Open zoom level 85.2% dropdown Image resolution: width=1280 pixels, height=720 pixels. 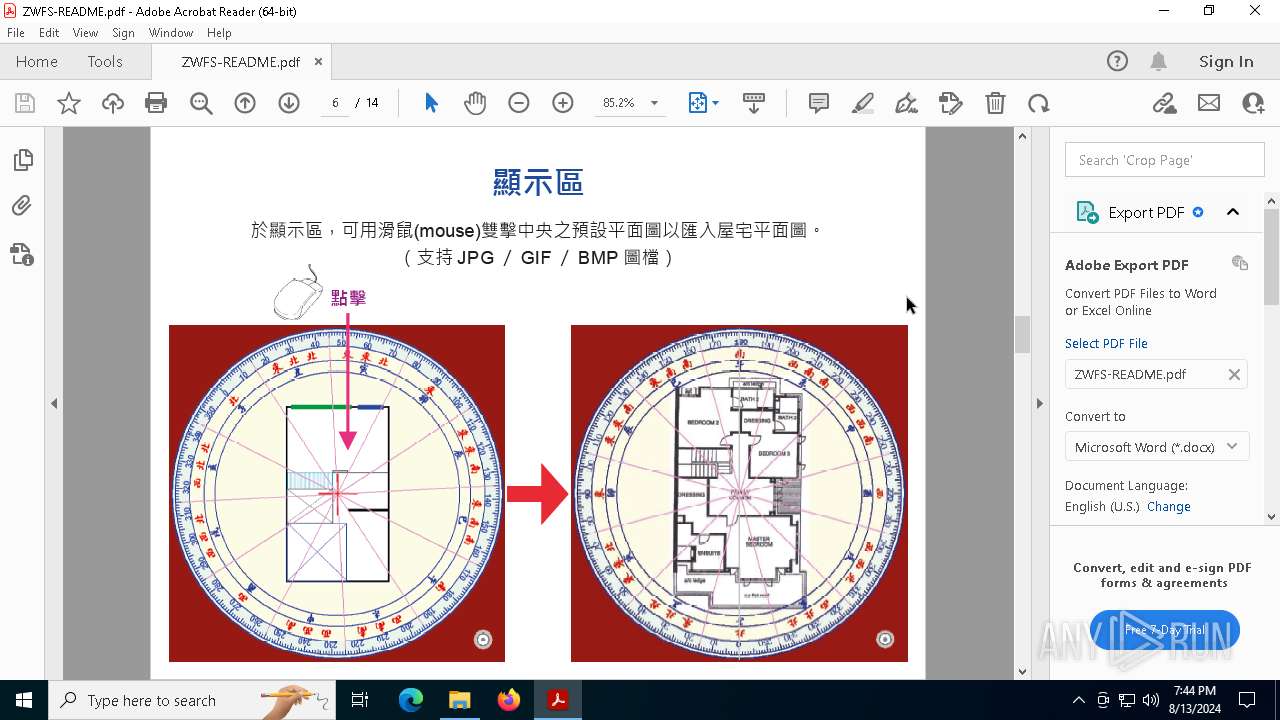[654, 103]
